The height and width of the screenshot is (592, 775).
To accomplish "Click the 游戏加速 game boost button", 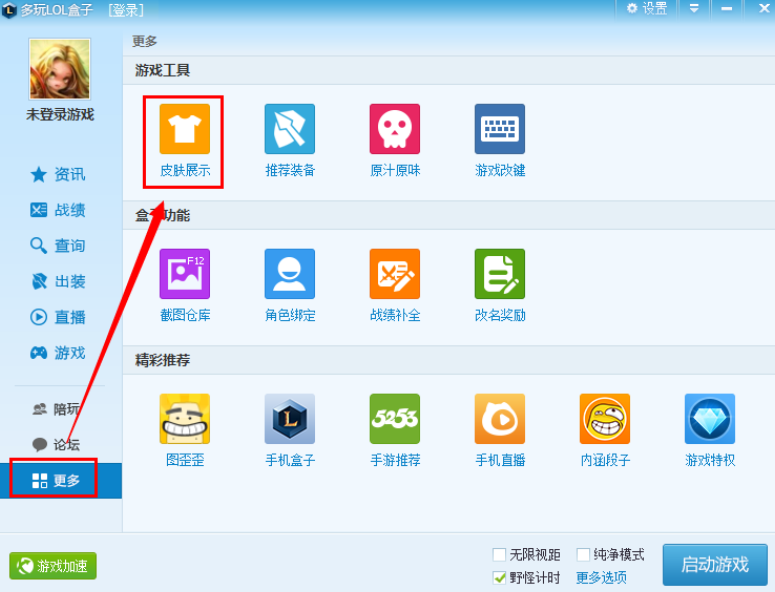I will click(x=53, y=566).
